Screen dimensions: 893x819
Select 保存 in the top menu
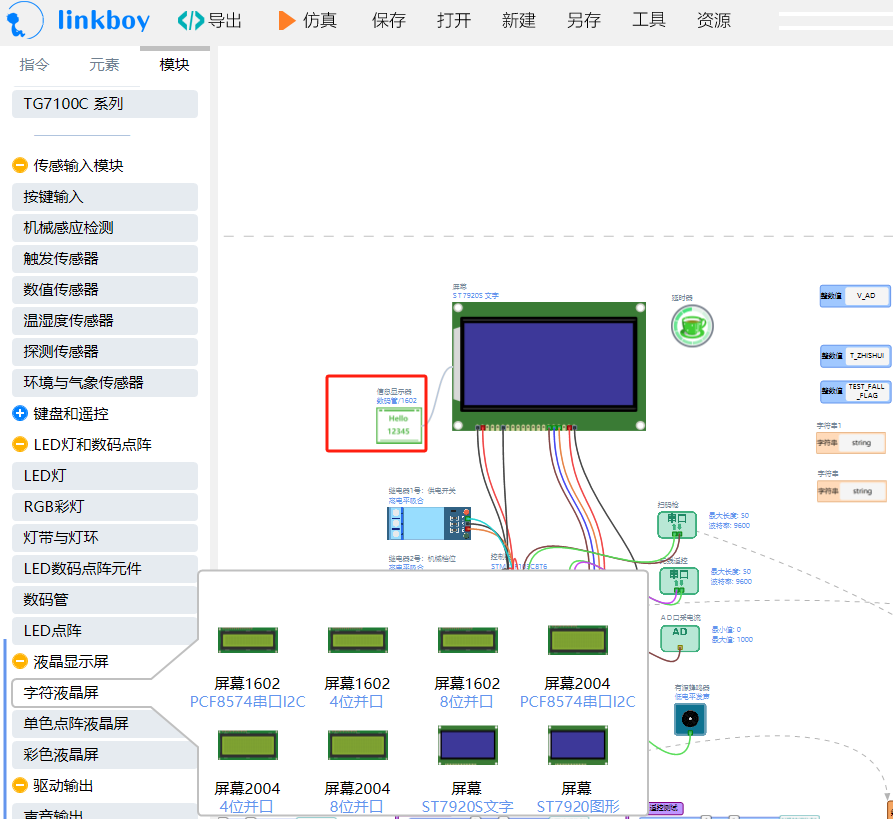point(388,21)
